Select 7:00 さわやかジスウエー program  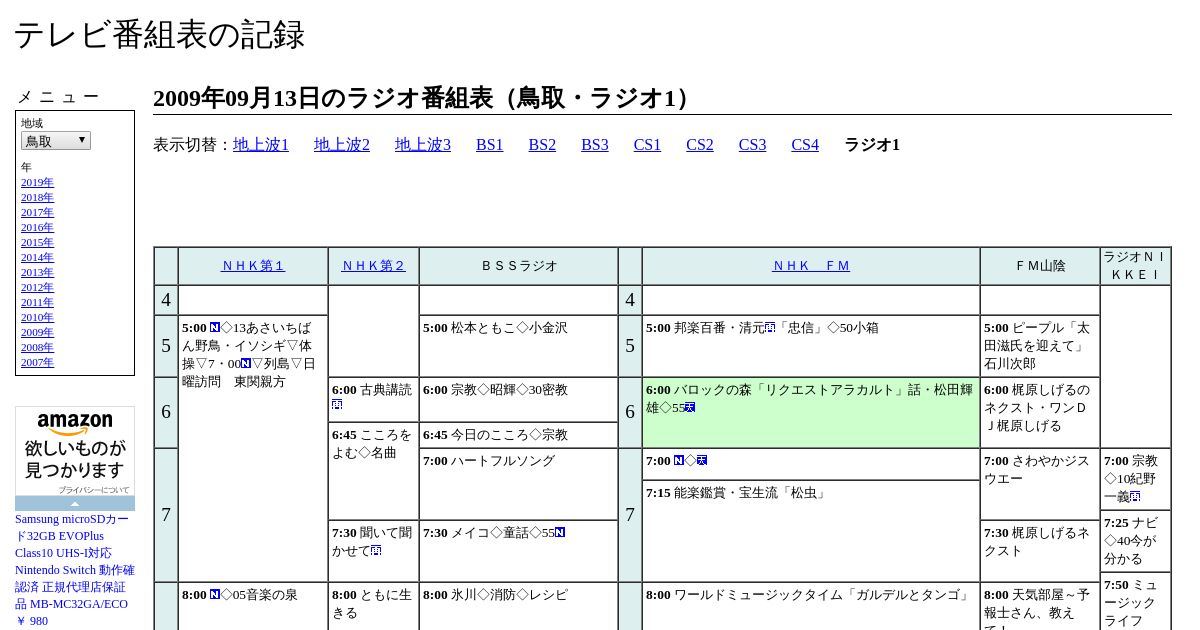click(x=1040, y=484)
